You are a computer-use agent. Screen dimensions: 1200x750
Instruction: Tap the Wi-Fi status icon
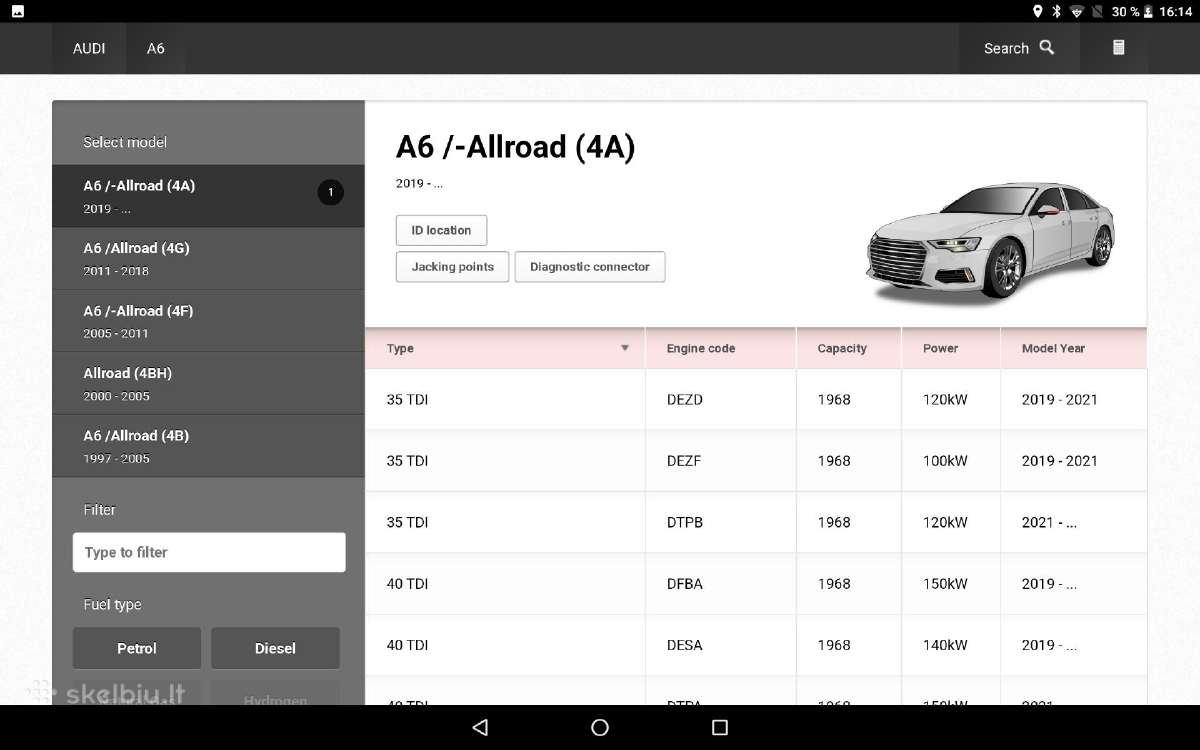1076,12
